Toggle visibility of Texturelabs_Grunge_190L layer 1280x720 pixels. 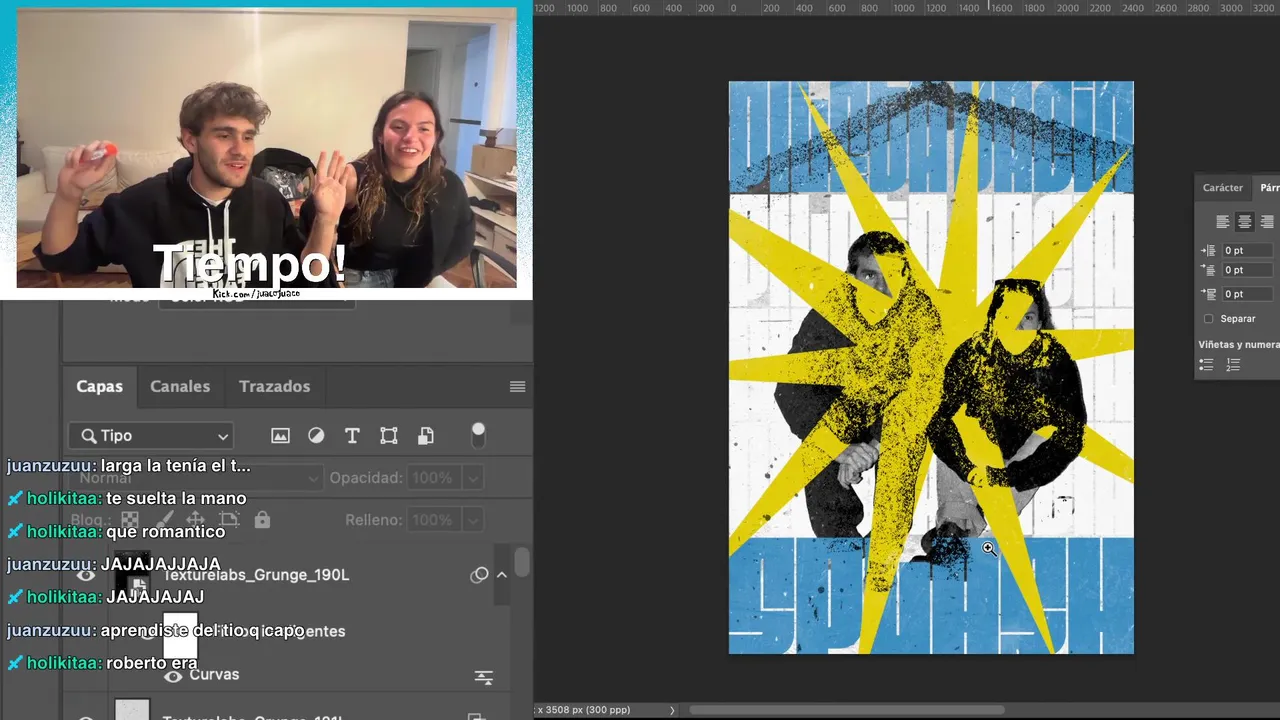point(86,575)
